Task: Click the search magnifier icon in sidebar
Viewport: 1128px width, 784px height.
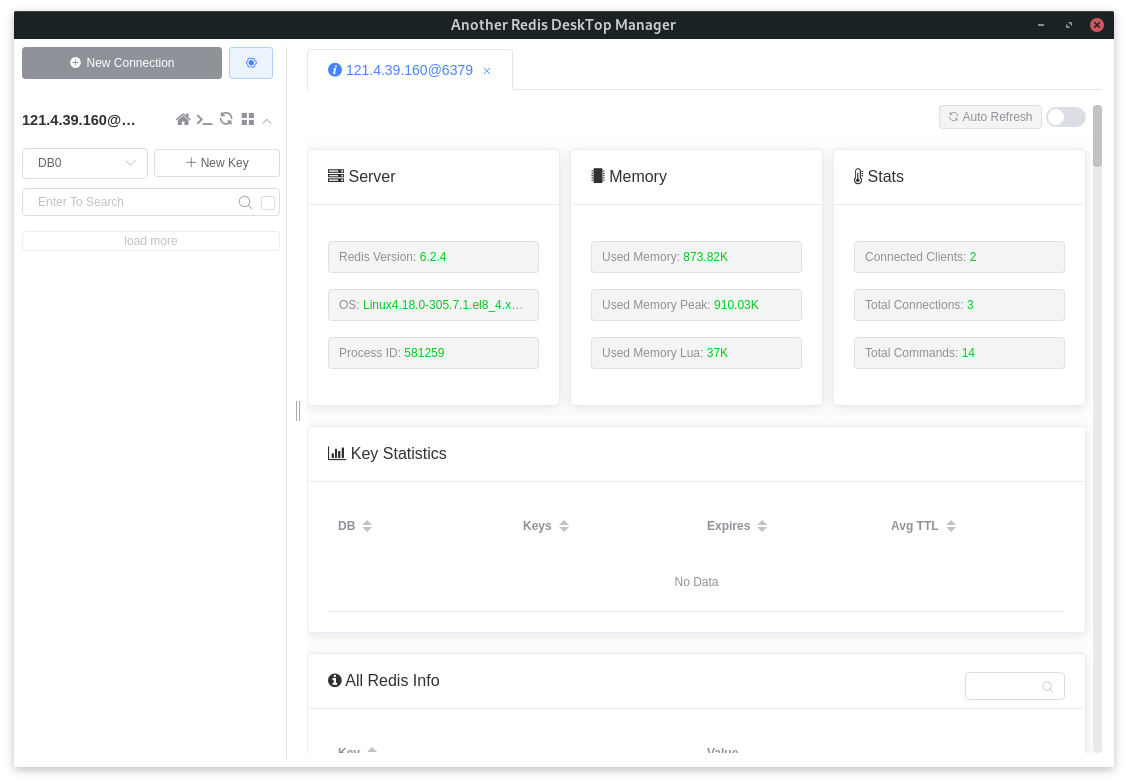Action: pos(245,202)
